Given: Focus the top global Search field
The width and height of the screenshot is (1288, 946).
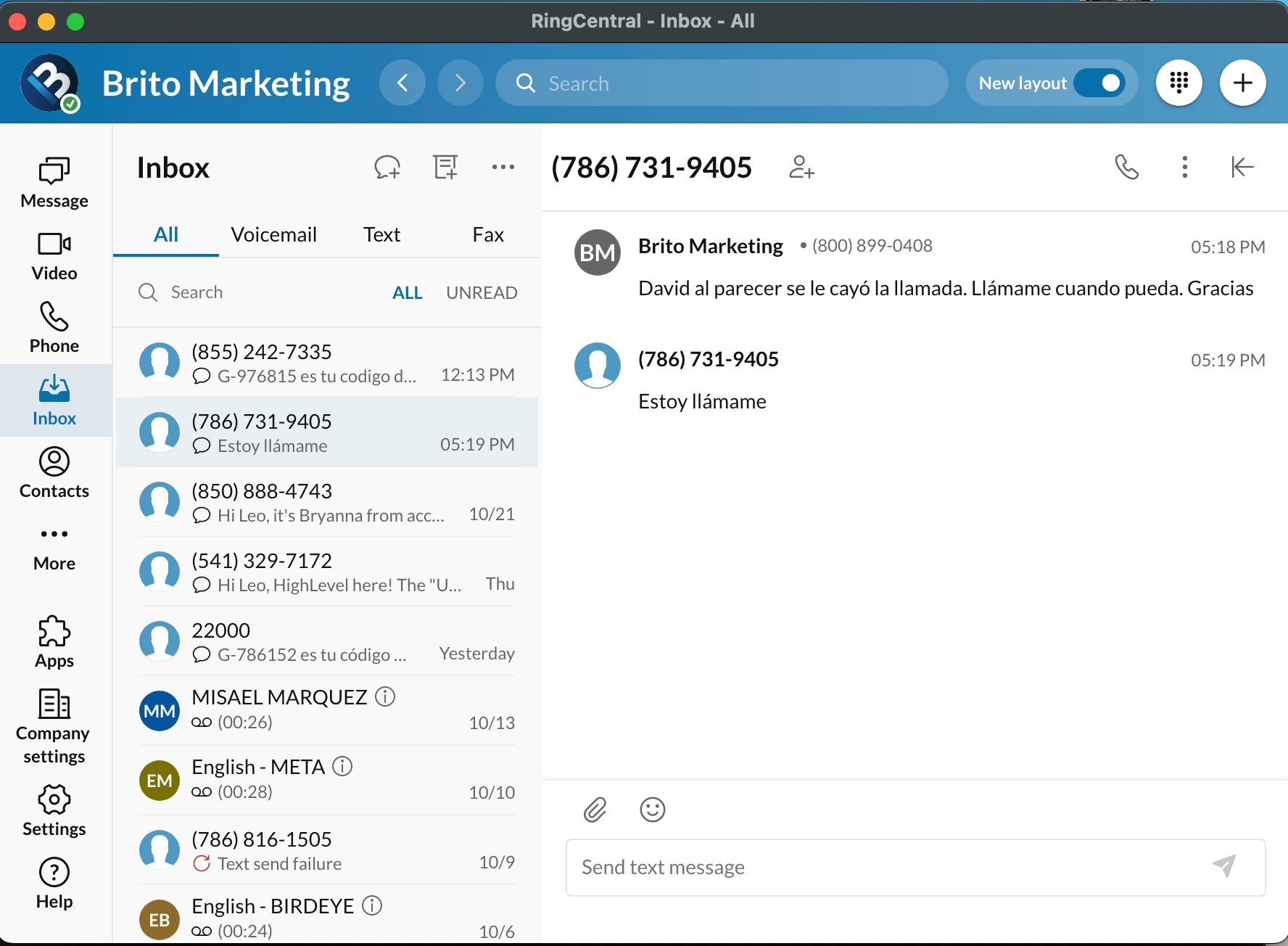Looking at the screenshot, I should pos(722,83).
